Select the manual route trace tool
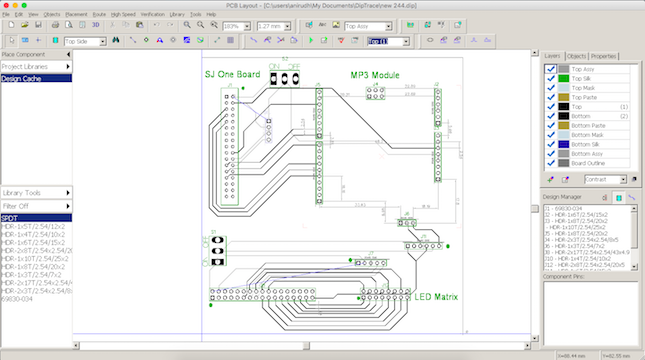This screenshot has height=360, width=645. pyautogui.click(x=254, y=40)
